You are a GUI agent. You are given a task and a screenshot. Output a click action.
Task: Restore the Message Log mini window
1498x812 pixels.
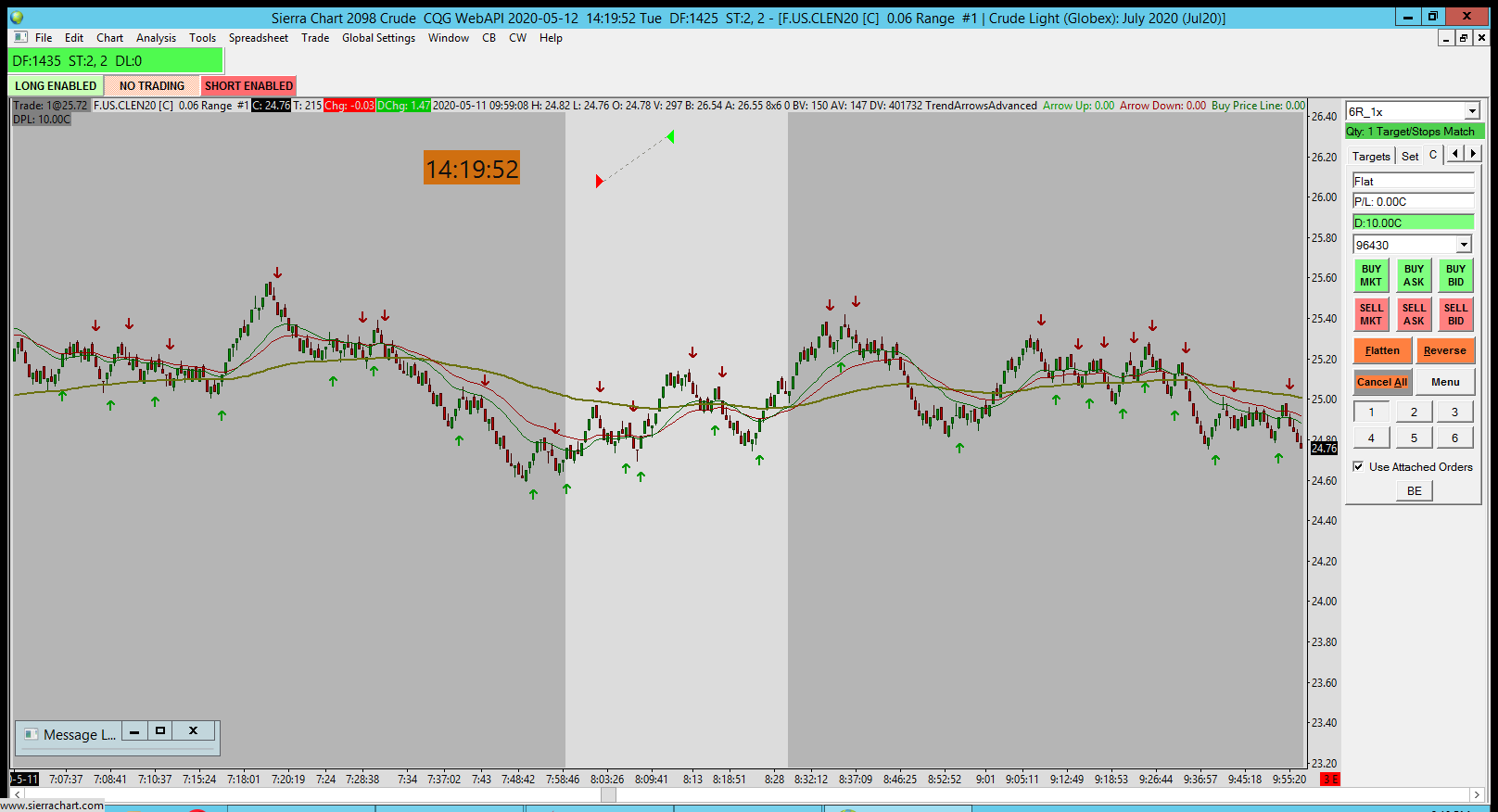point(160,731)
